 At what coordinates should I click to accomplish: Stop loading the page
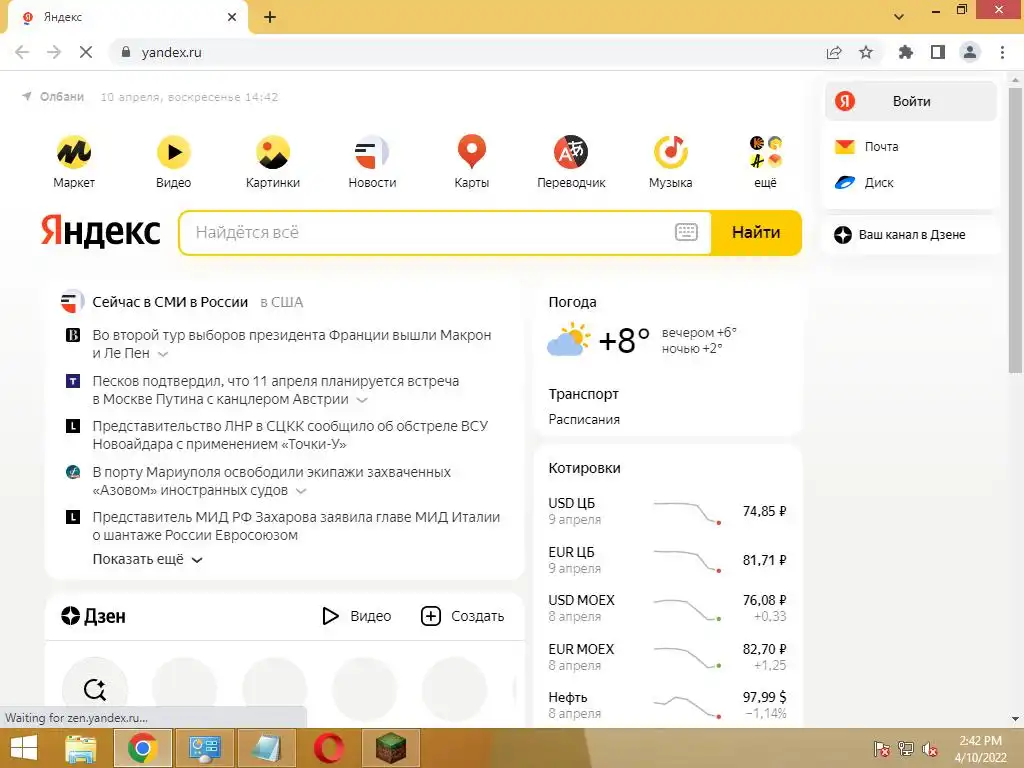(x=86, y=52)
